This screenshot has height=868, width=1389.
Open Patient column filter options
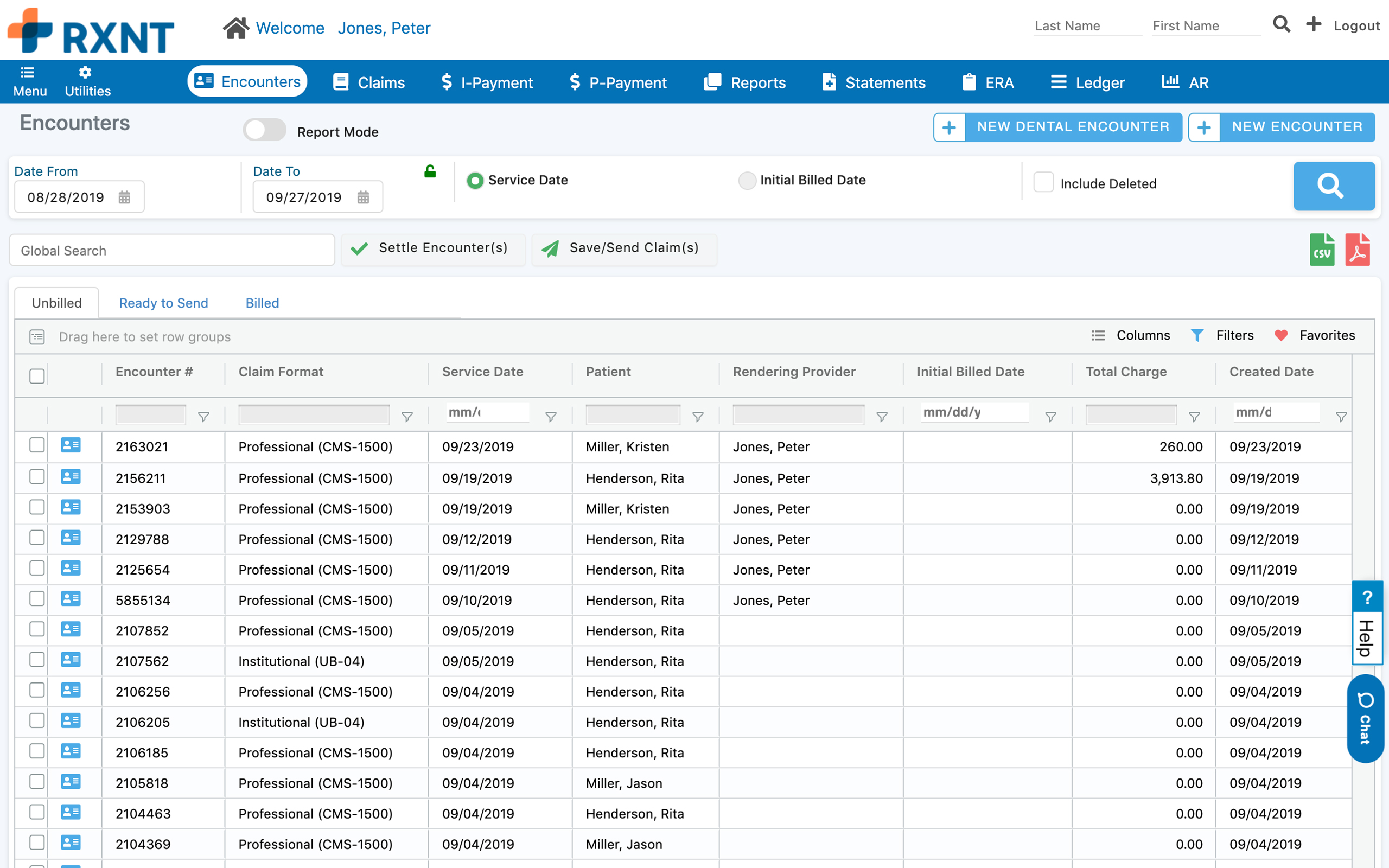tap(698, 417)
